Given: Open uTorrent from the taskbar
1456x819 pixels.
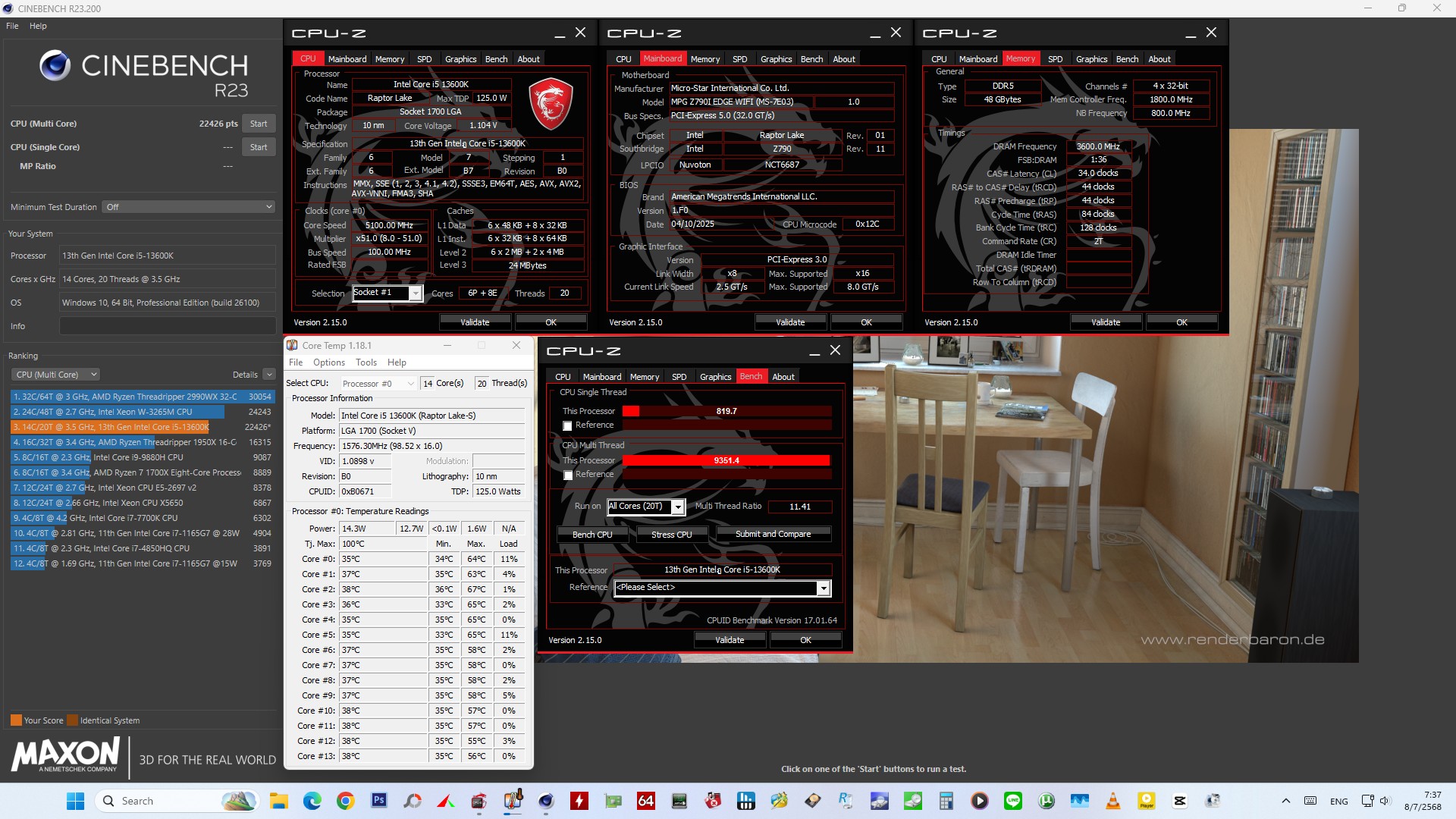Looking at the screenshot, I should coord(1046,801).
